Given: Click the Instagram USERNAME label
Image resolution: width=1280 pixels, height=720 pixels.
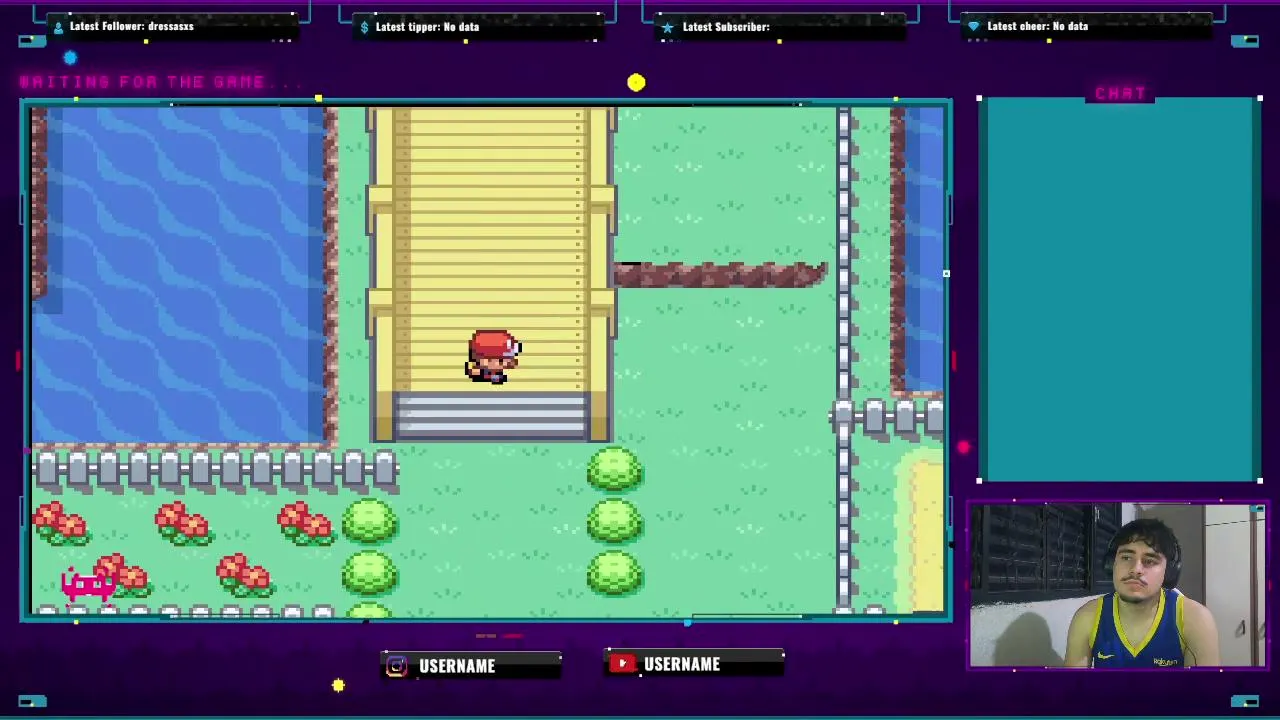Looking at the screenshot, I should pyautogui.click(x=457, y=666).
